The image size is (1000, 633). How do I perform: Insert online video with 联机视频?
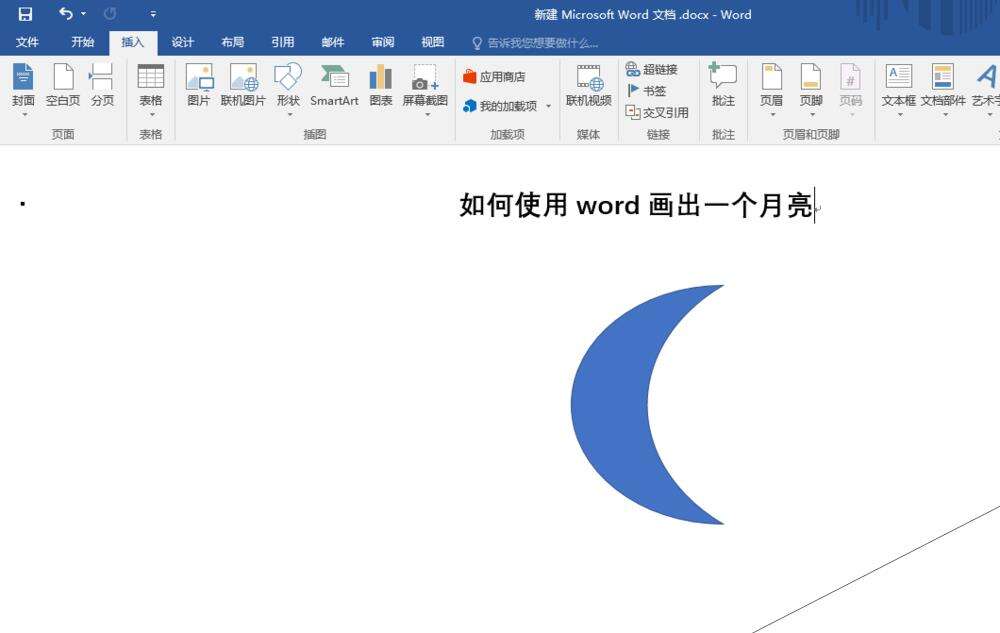(588, 85)
